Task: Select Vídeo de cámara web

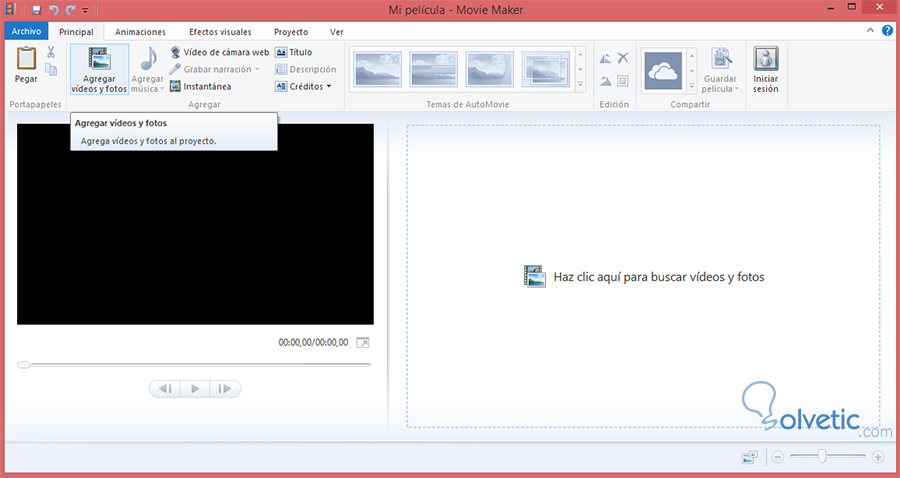Action: point(220,52)
